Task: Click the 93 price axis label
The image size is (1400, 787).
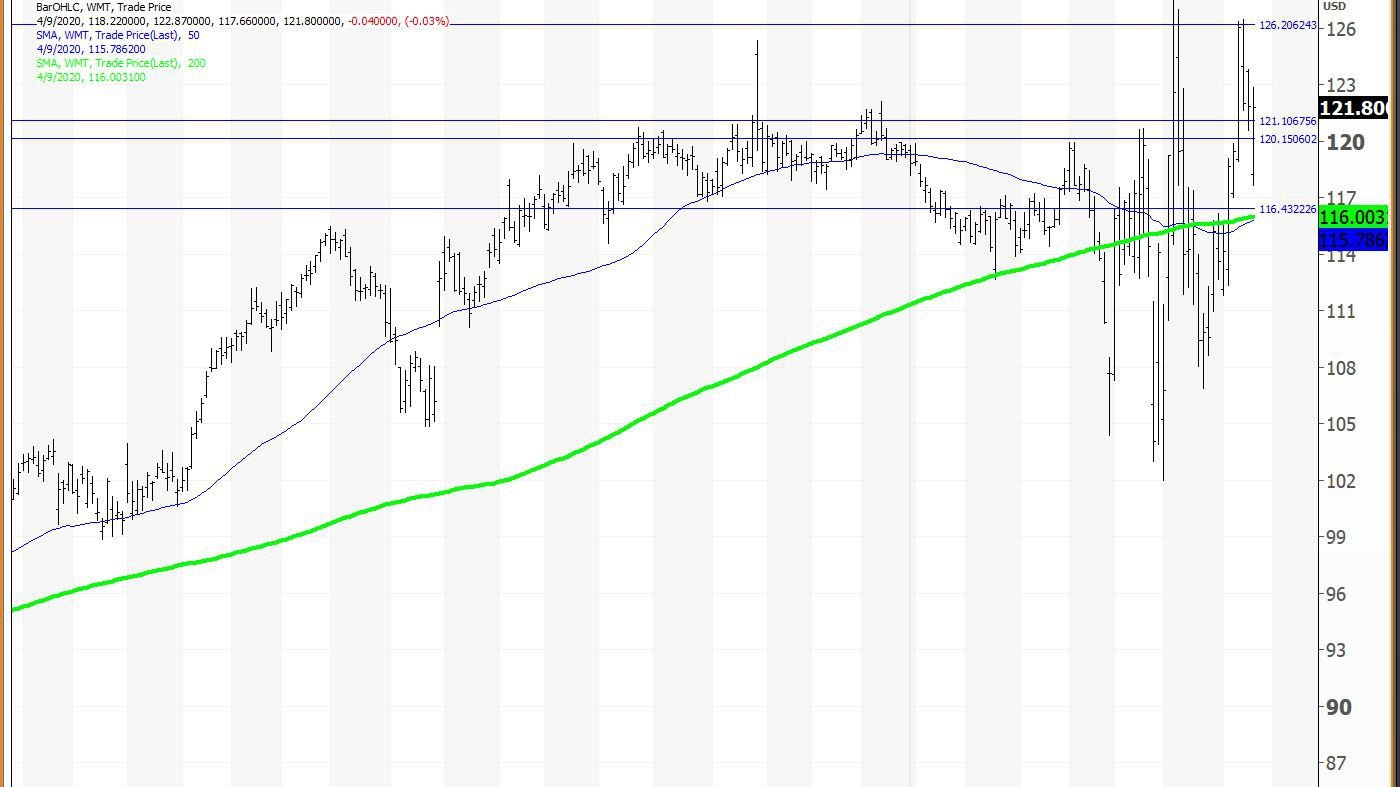Action: tap(1336, 650)
